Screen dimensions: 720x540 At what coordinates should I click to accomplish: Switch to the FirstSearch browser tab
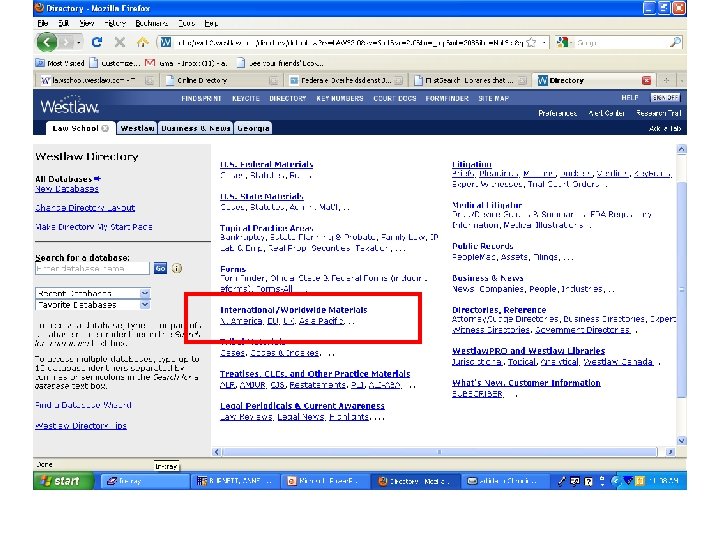click(469, 80)
